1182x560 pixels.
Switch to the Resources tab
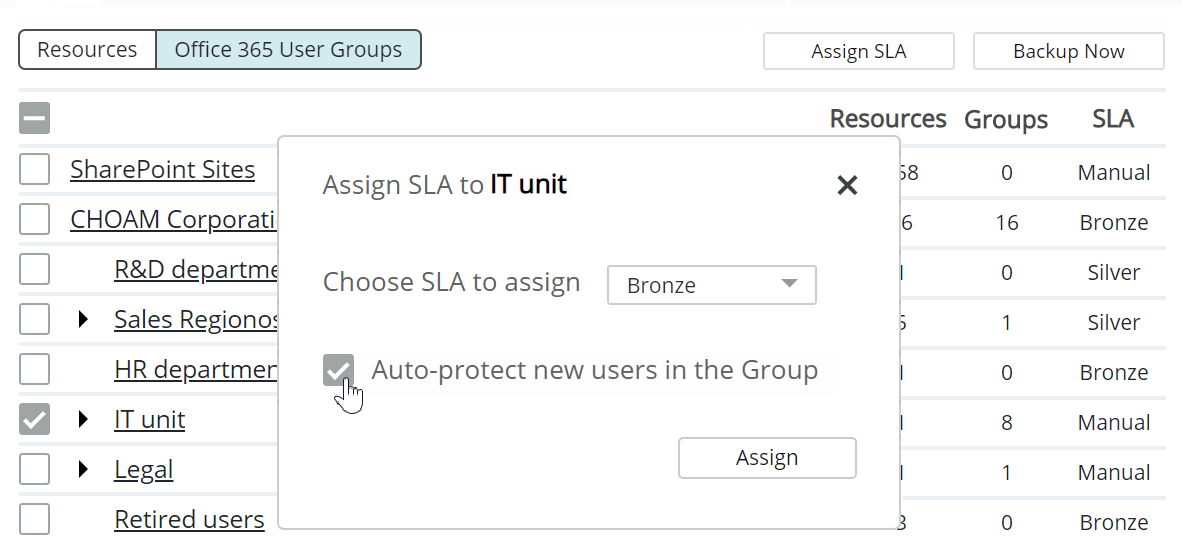(x=87, y=50)
